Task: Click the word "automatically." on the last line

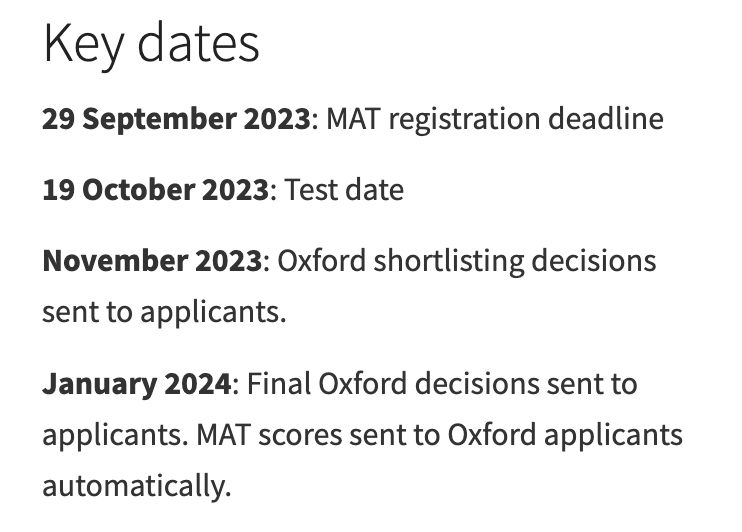Action: tap(136, 486)
